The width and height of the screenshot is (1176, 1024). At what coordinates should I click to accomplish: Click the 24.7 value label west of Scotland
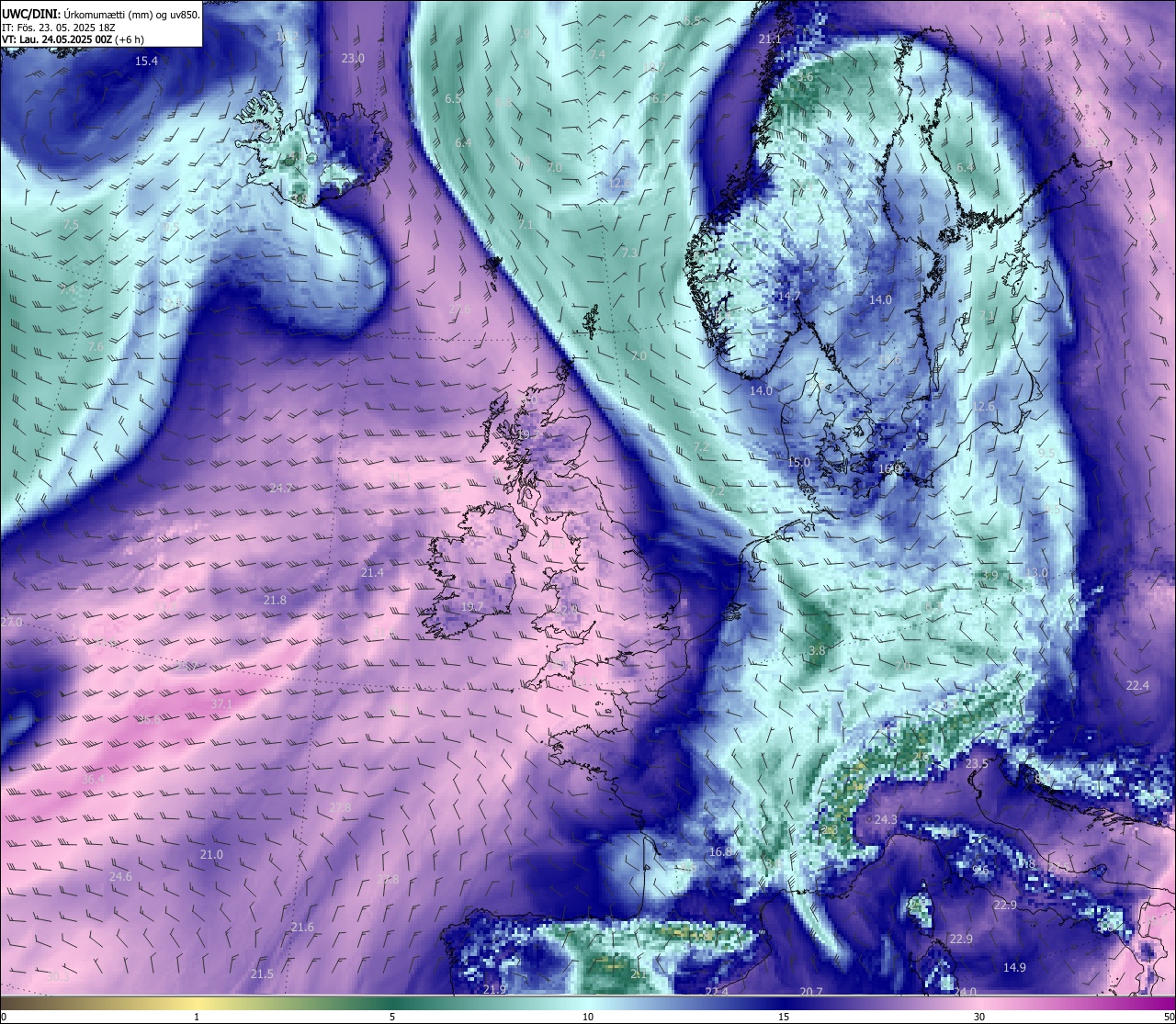[281, 488]
